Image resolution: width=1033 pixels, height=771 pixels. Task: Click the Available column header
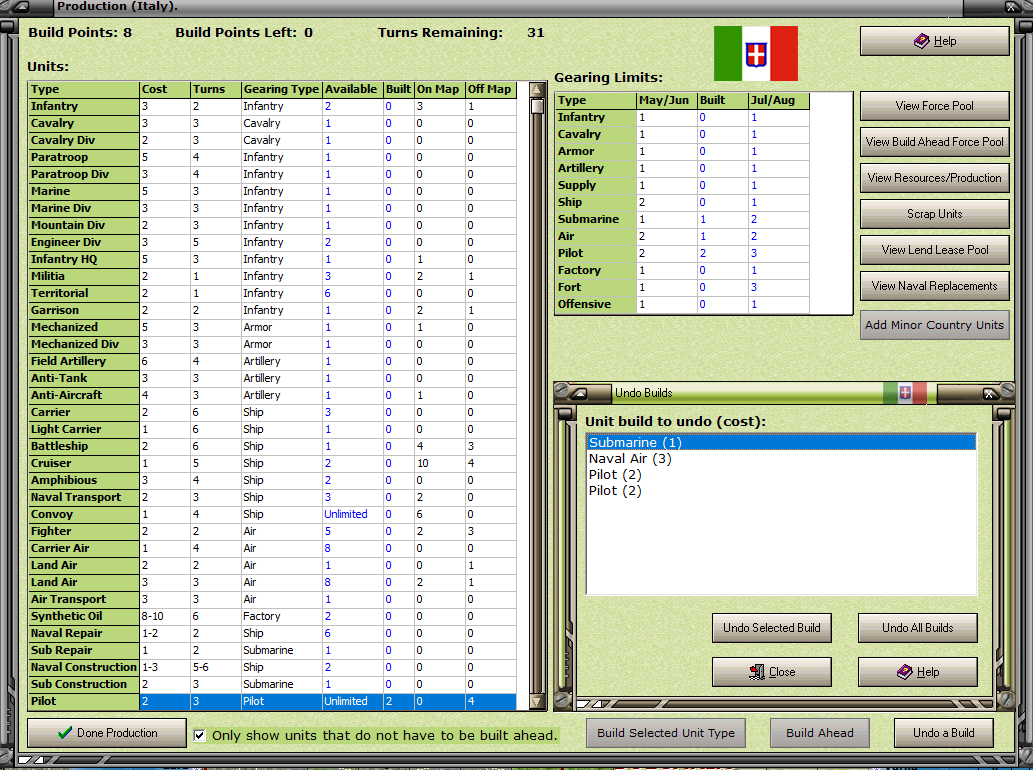(x=352, y=89)
